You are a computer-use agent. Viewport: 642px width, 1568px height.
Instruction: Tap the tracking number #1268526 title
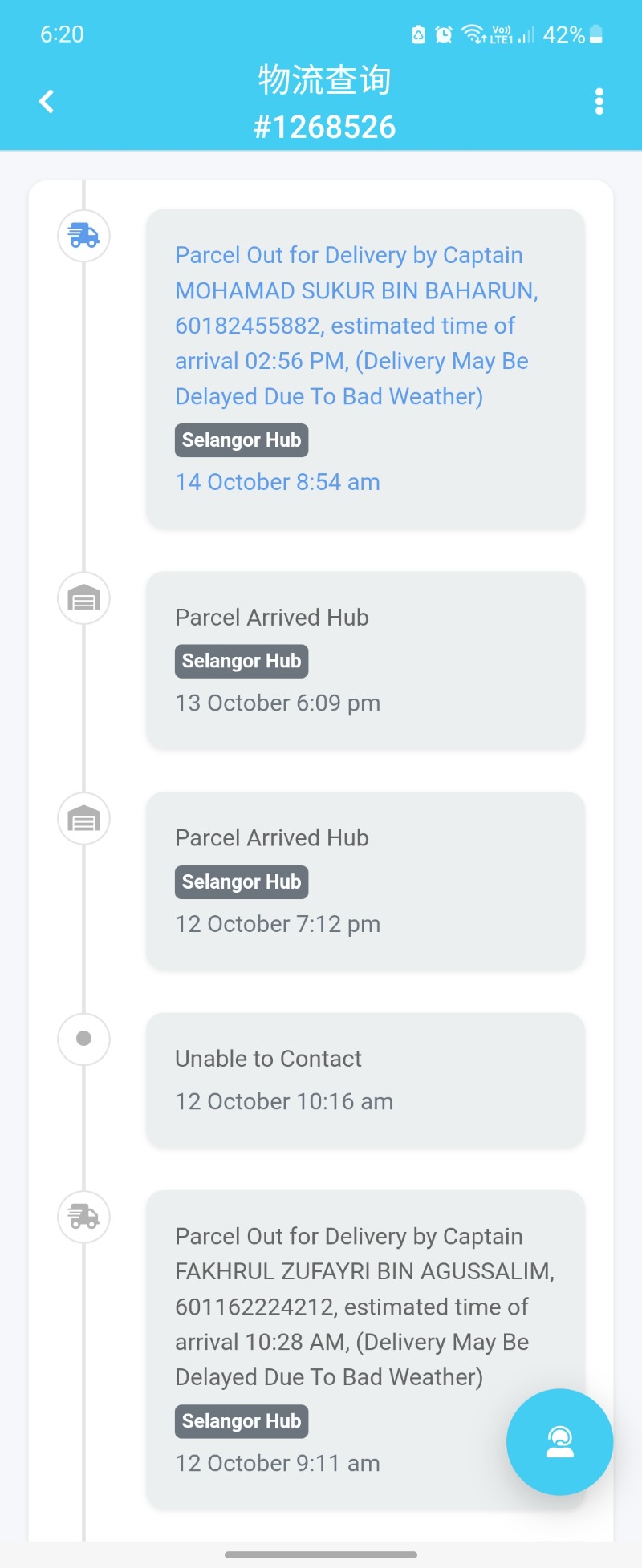point(324,127)
